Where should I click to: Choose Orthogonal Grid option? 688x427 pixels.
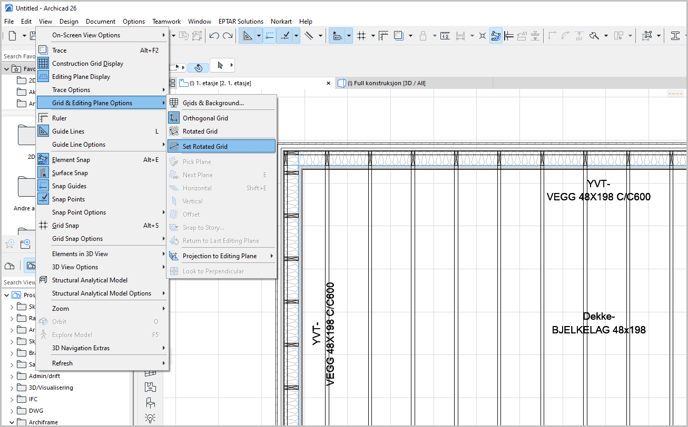pyautogui.click(x=222, y=118)
